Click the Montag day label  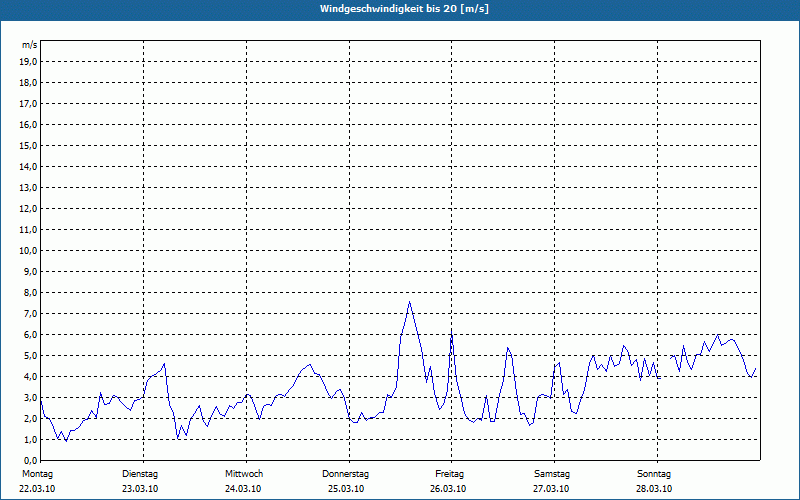point(37,474)
